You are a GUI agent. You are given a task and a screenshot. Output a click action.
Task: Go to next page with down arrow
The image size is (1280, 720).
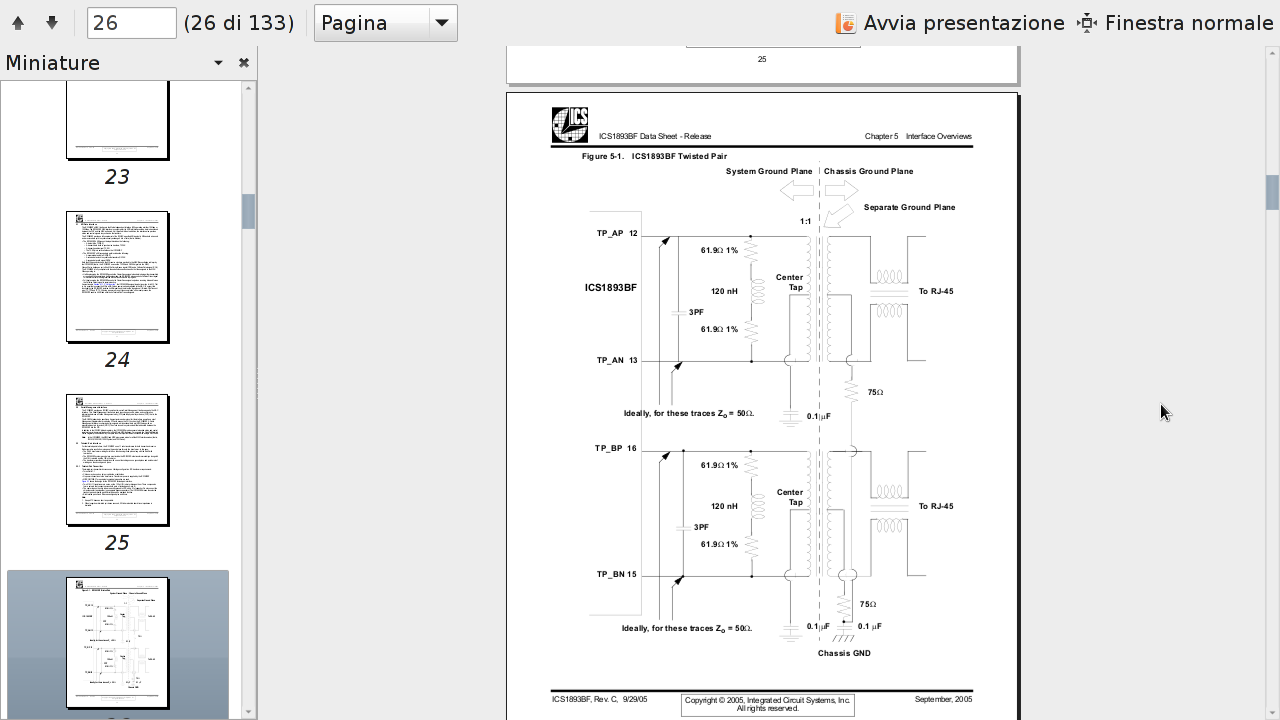pyautogui.click(x=52, y=23)
